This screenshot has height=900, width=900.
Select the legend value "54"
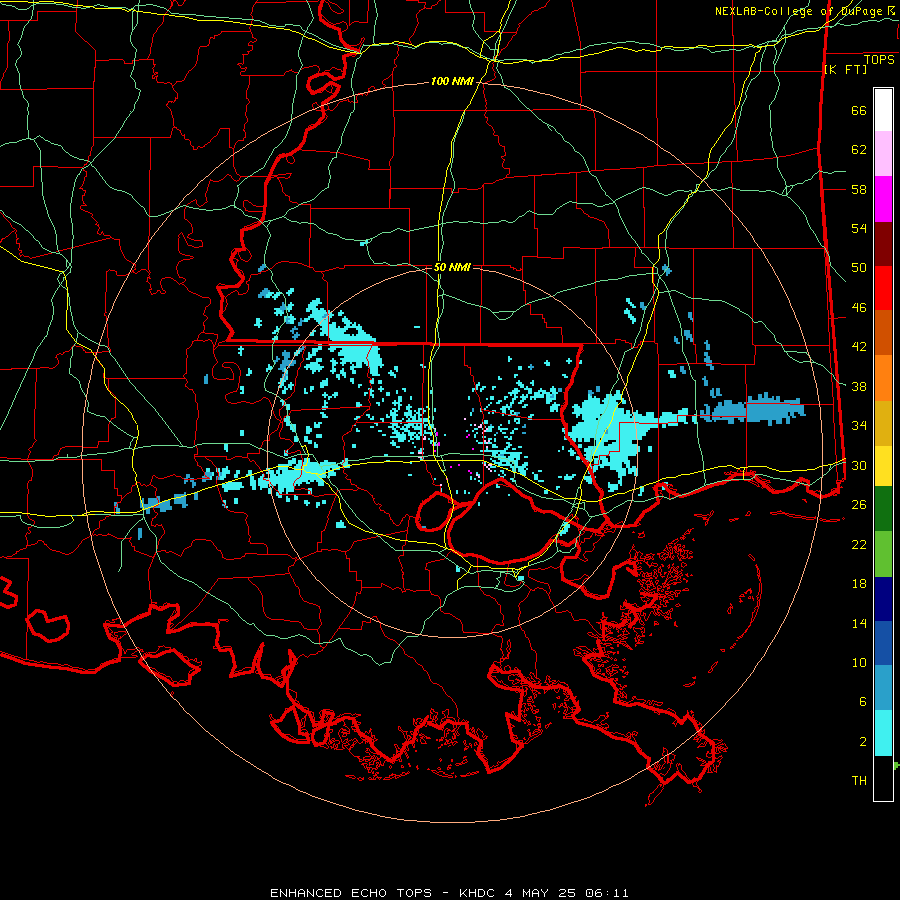[859, 228]
